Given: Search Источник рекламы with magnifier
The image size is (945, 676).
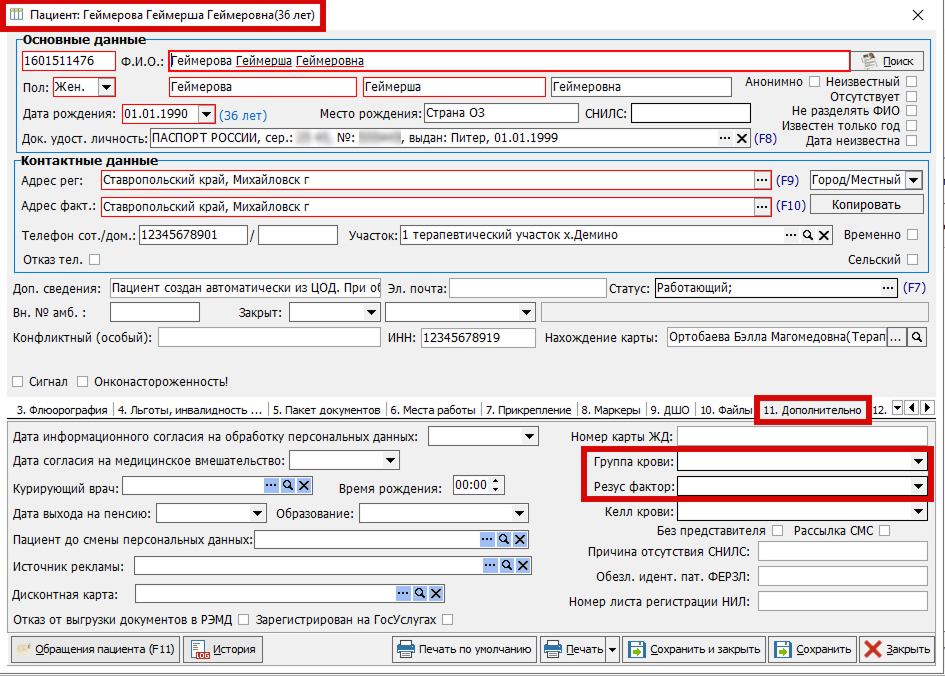Looking at the screenshot, I should (507, 565).
